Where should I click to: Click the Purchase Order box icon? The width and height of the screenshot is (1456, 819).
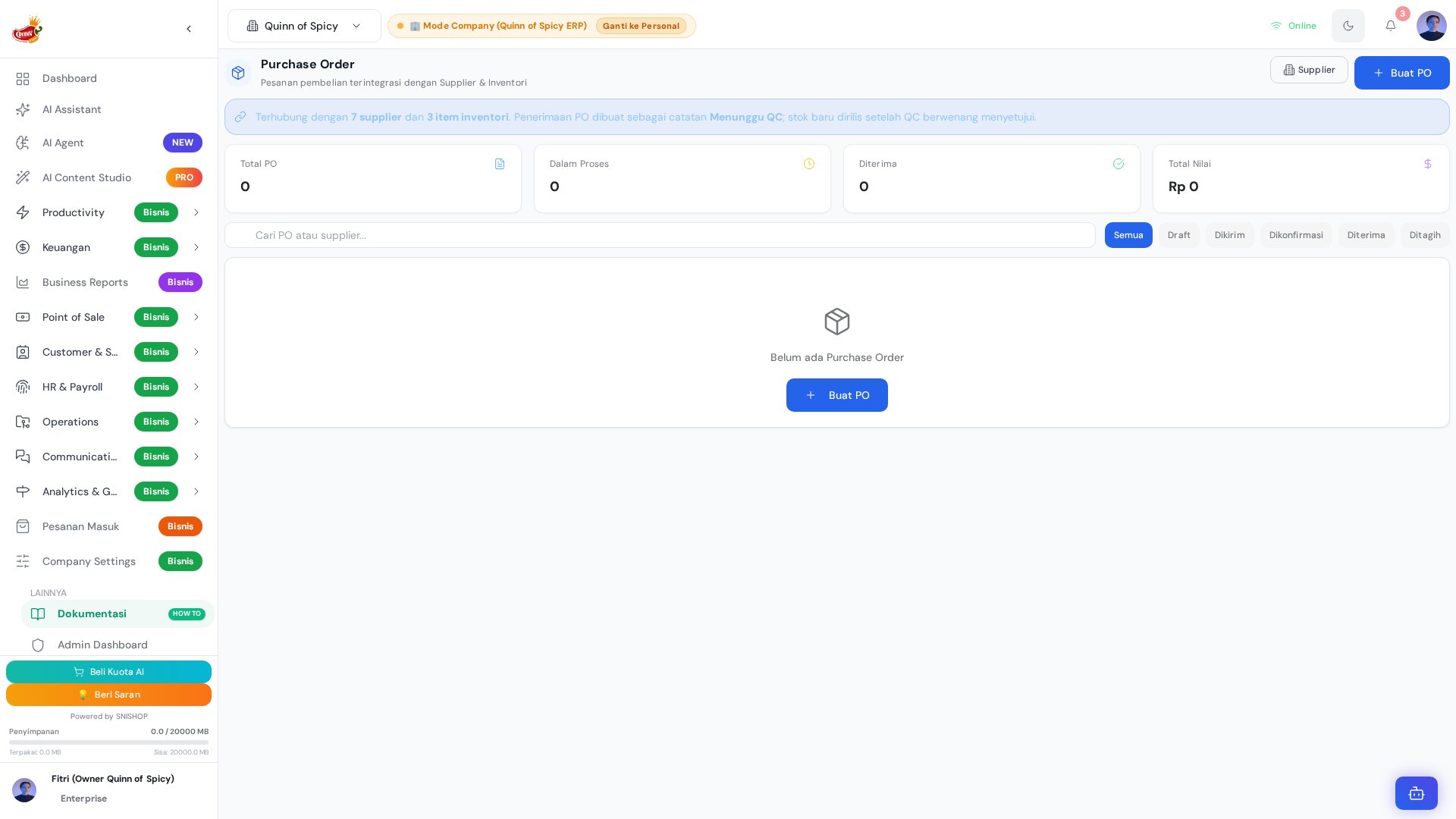coord(238,73)
